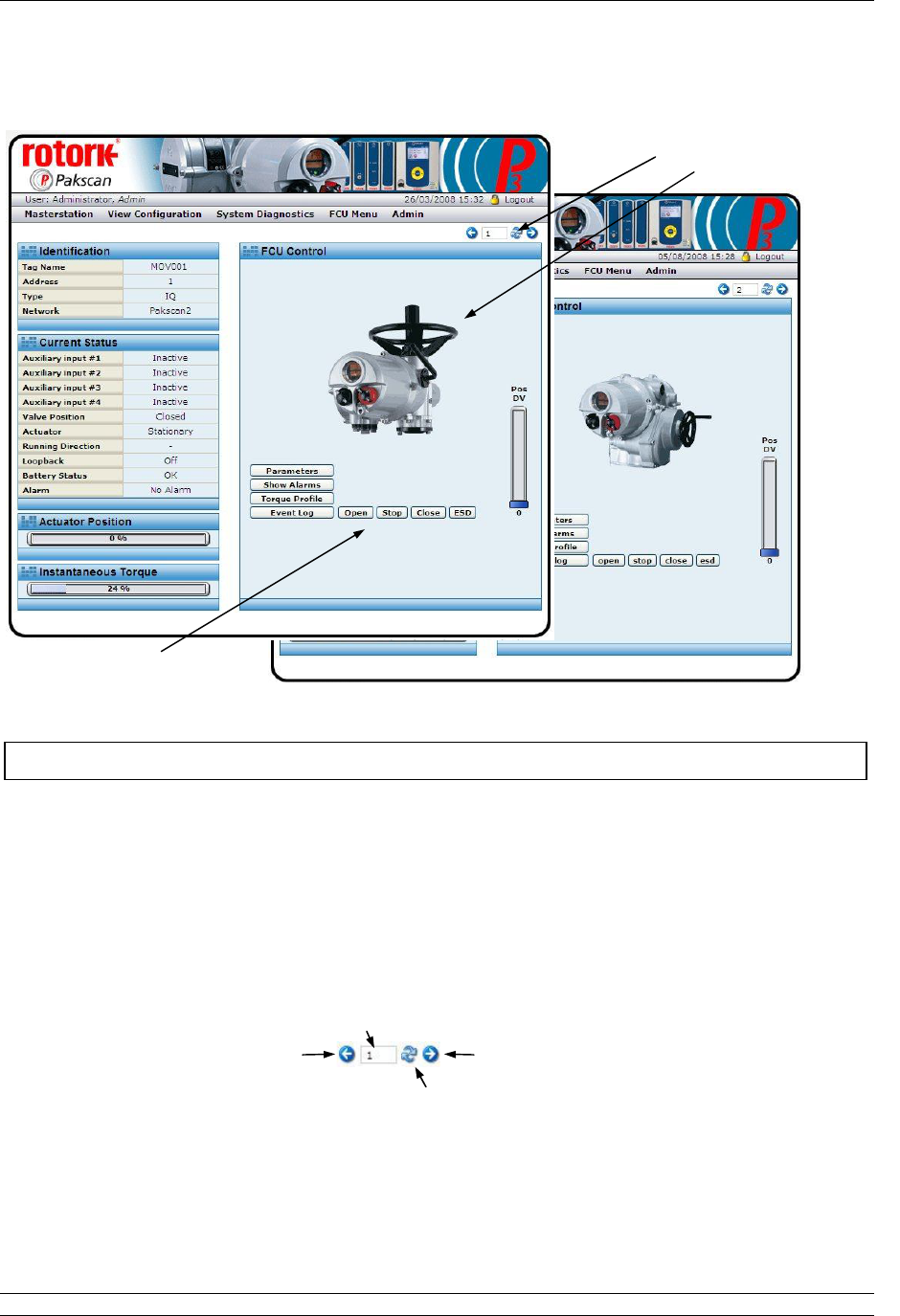The image size is (900, 1316).
Task: Click FCU Control panel header icon
Action: 251,251
